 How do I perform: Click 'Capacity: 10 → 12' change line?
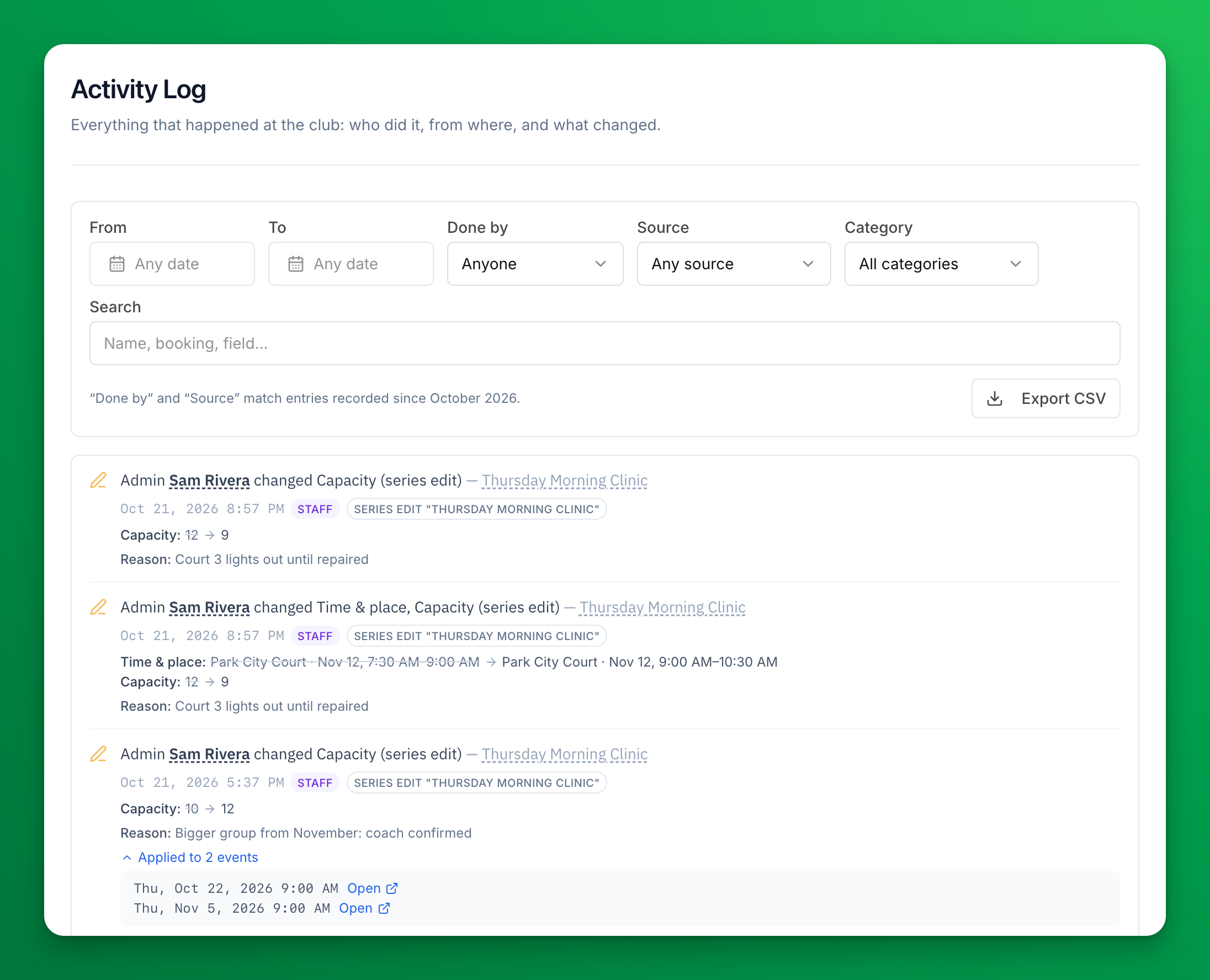(177, 809)
